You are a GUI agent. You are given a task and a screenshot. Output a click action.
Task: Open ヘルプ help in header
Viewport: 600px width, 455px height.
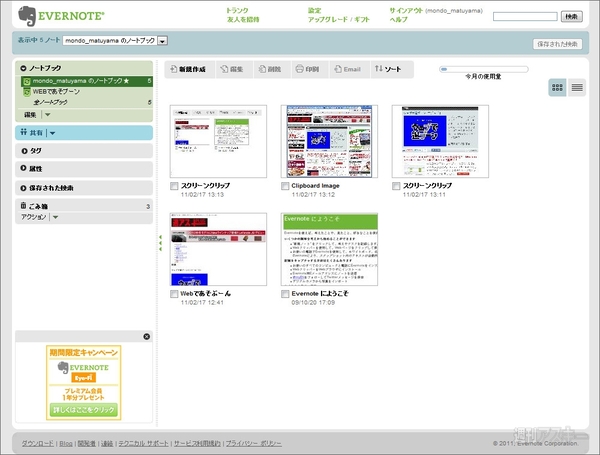[x=399, y=19]
